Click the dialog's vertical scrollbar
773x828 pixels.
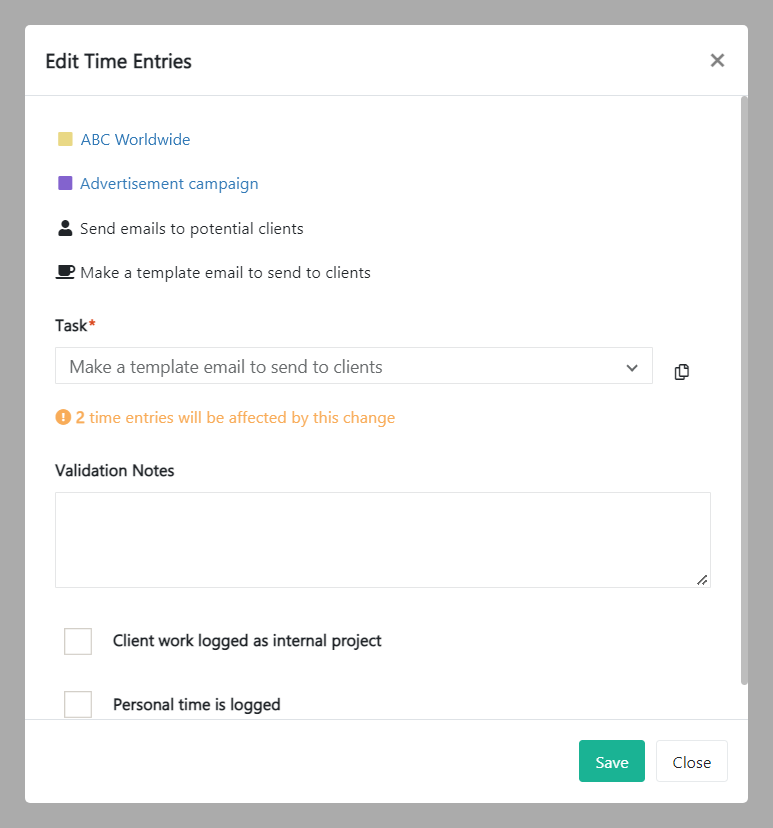pos(743,390)
